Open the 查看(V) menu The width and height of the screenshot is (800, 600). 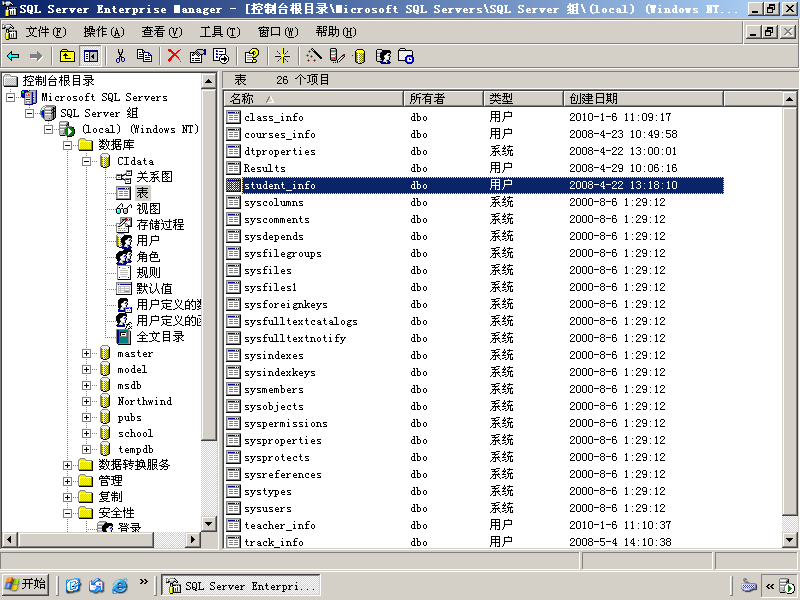[162, 32]
